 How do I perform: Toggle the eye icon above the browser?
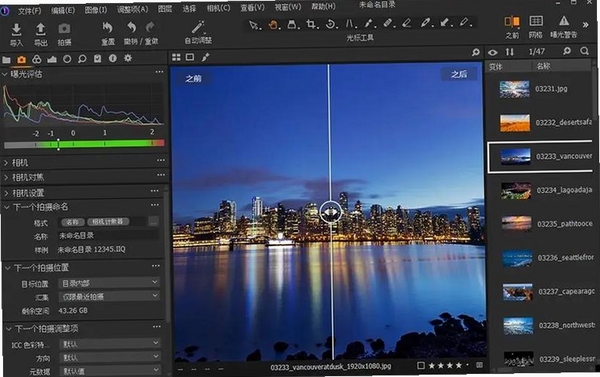pyautogui.click(x=492, y=52)
